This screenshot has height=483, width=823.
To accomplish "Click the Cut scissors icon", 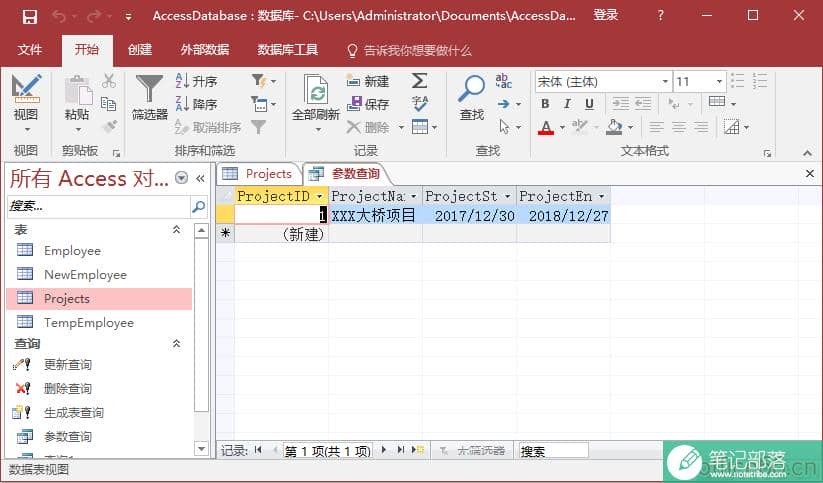I will (x=109, y=81).
